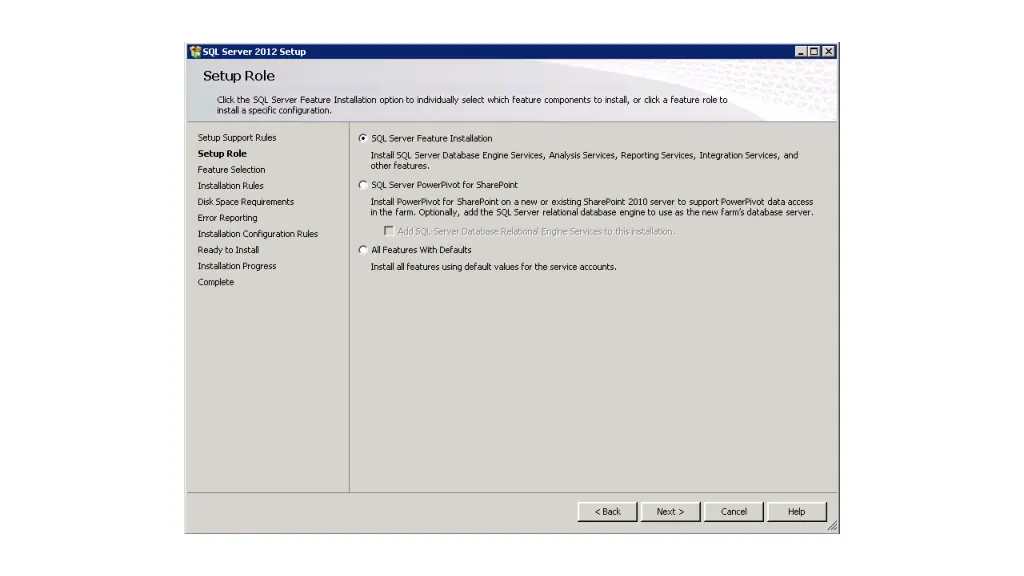This screenshot has width=1024, height=576.
Task: Click the Back button
Action: (607, 512)
